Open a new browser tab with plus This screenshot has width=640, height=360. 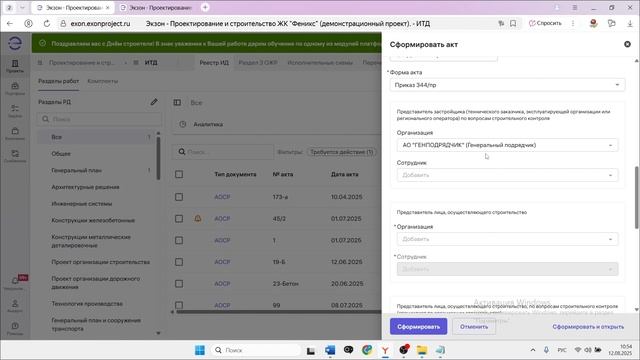click(x=205, y=7)
